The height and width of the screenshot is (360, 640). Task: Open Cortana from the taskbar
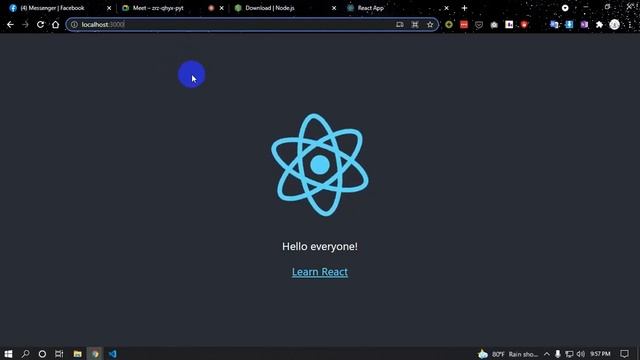42,353
